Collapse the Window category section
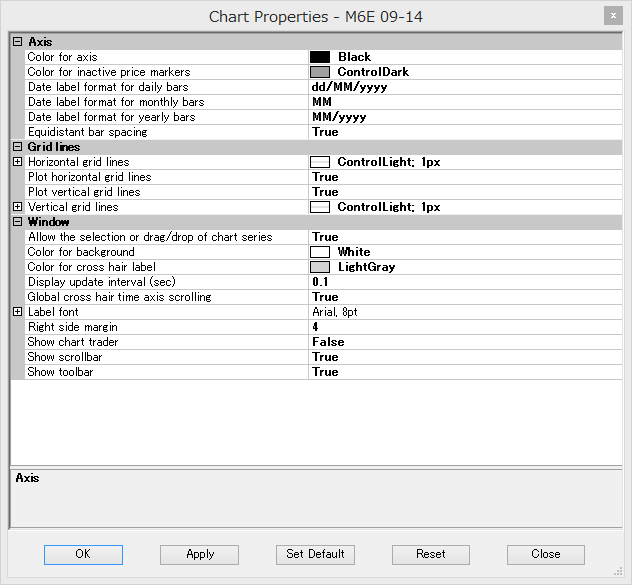This screenshot has height=585, width=632. pos(17,222)
